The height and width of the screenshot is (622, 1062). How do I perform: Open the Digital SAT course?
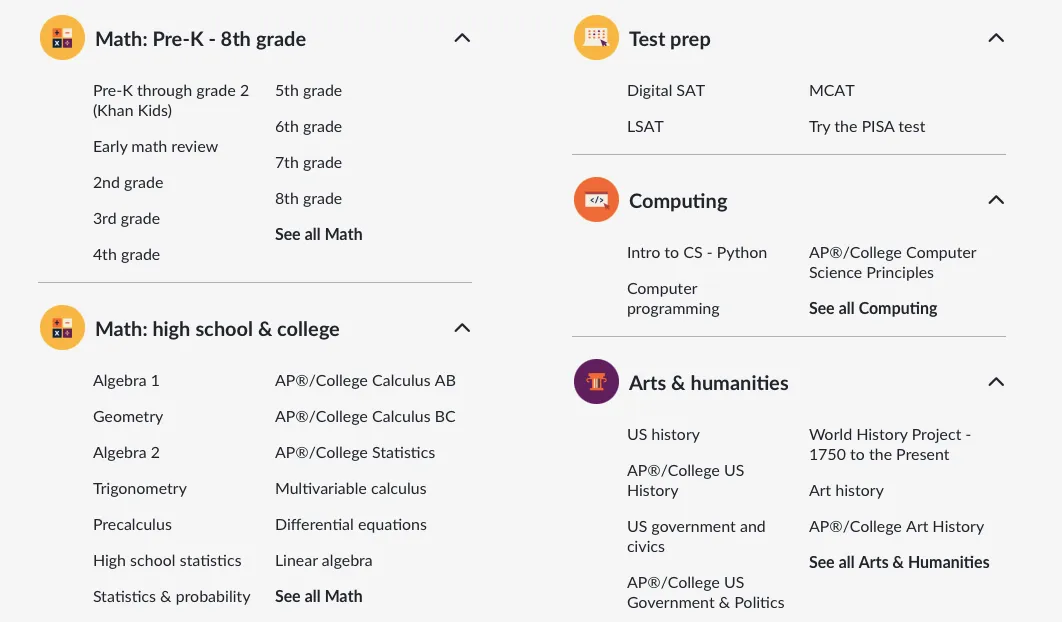pos(665,91)
